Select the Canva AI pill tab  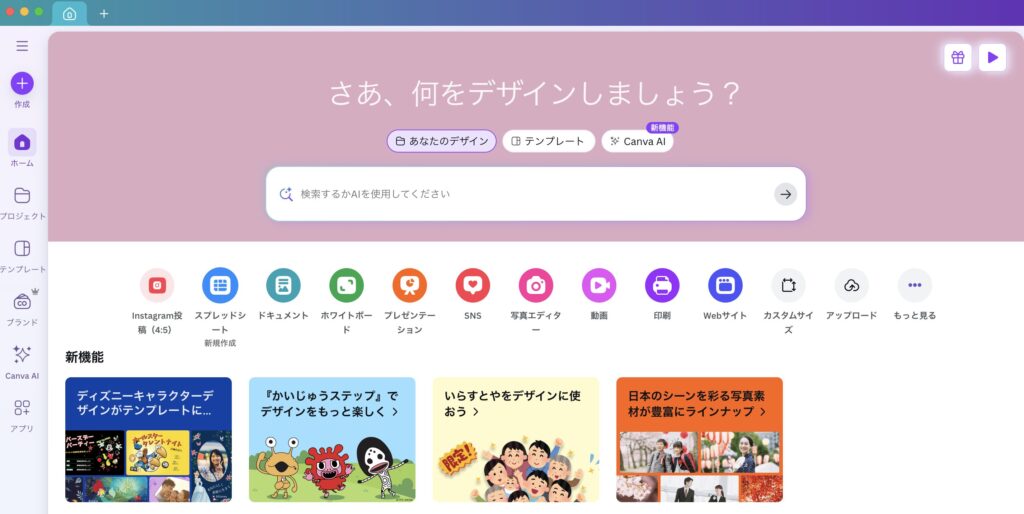click(x=637, y=141)
